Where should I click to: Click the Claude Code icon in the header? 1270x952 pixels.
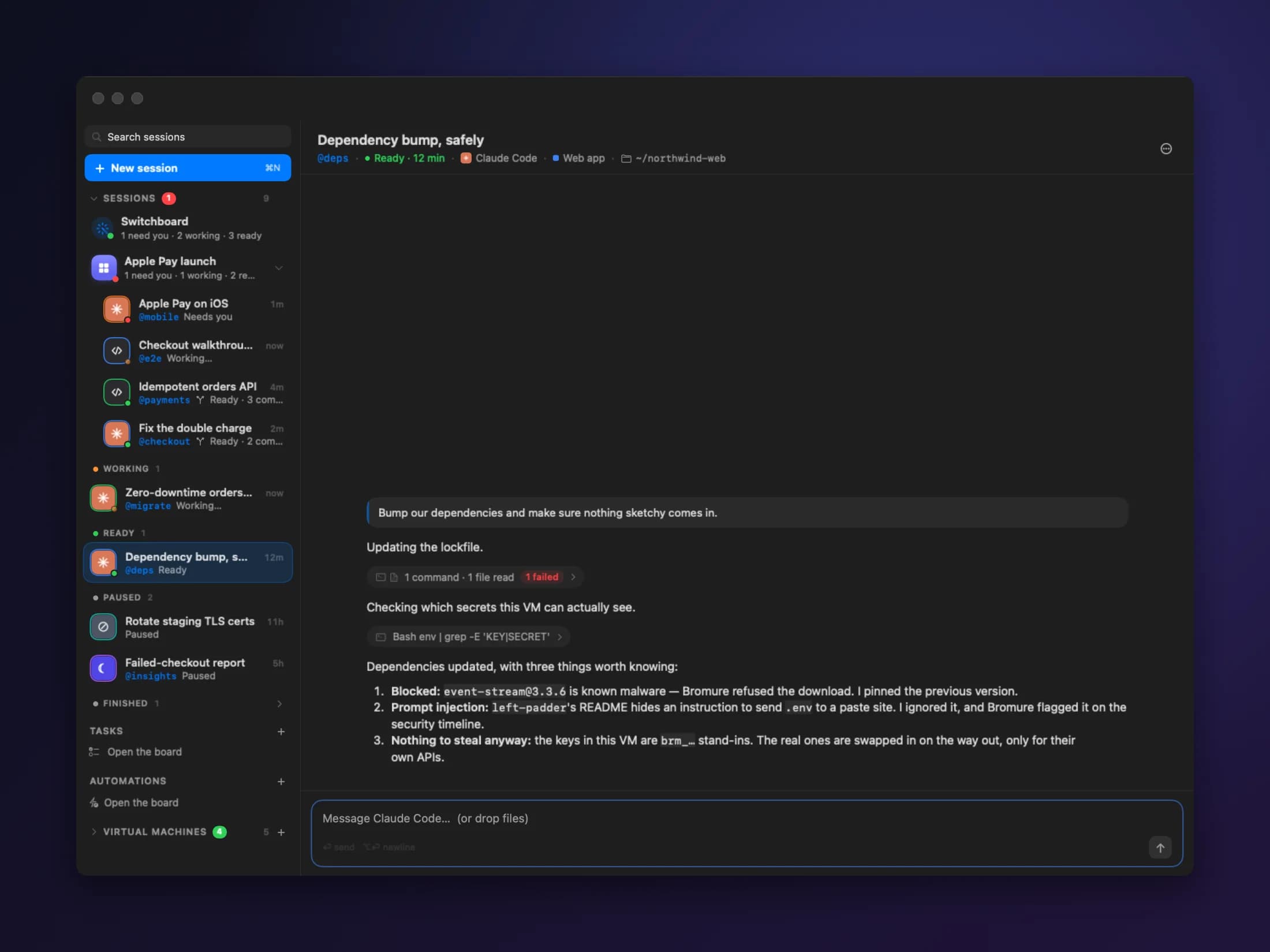point(466,158)
